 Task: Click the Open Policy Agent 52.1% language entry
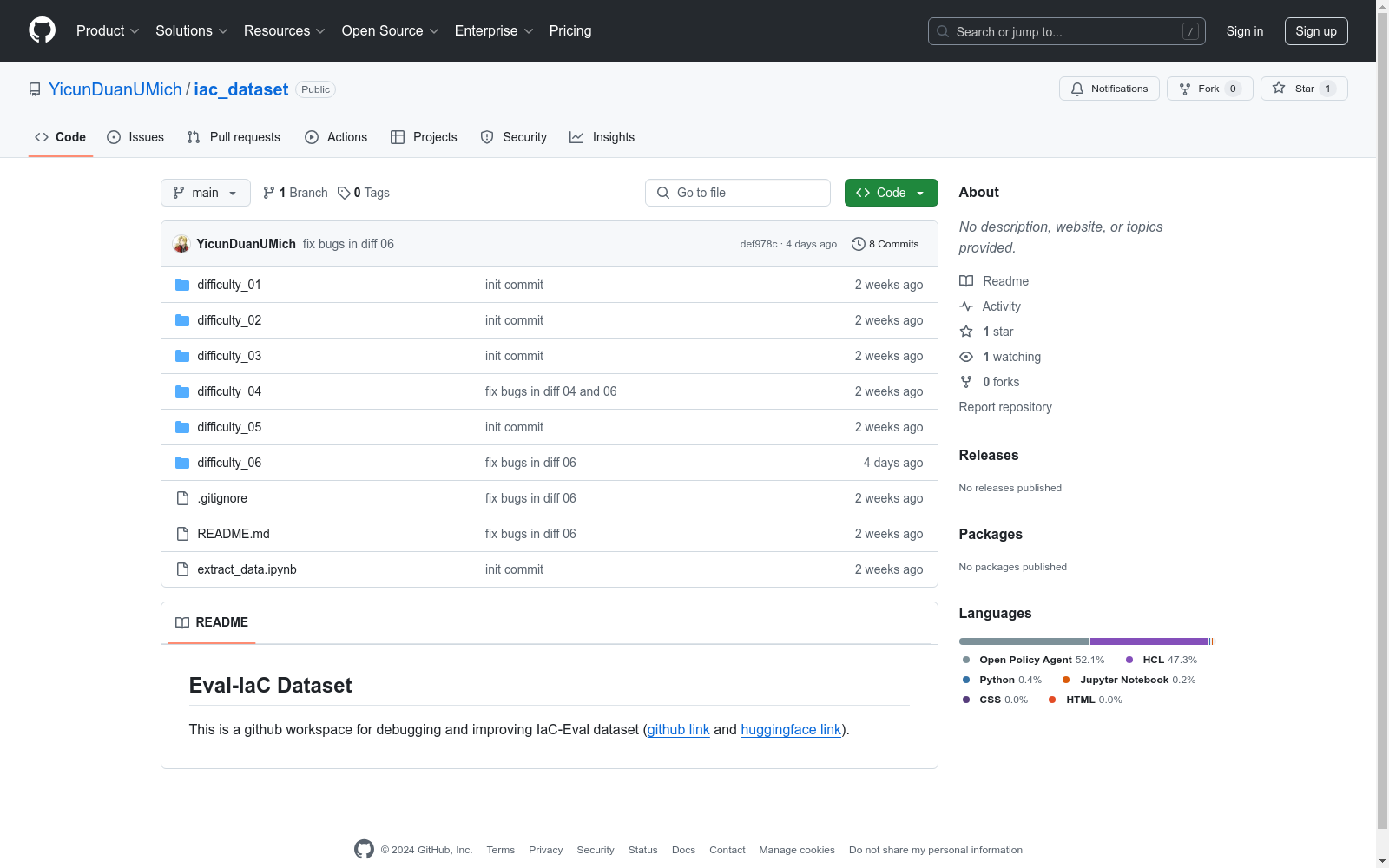[x=1033, y=660]
